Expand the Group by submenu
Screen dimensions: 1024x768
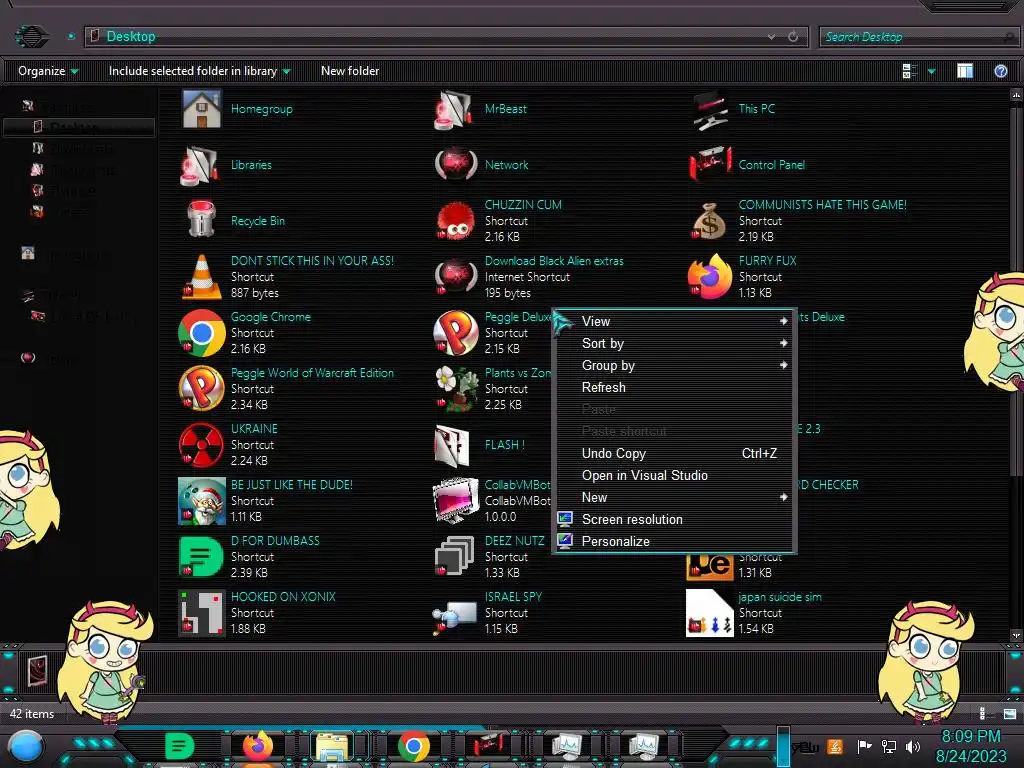pos(675,366)
